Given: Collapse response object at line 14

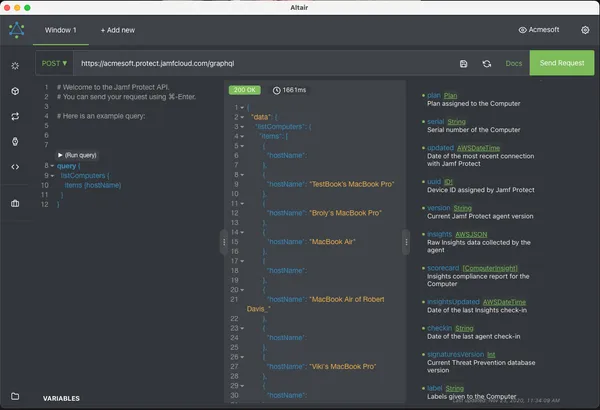Looking at the screenshot, I should [x=242, y=232].
